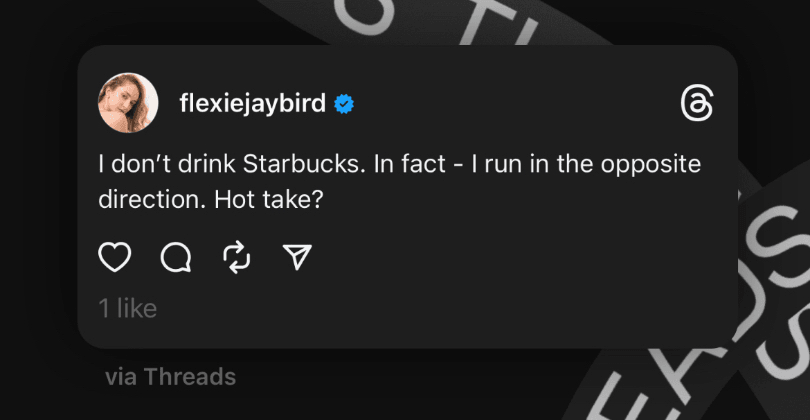The width and height of the screenshot is (810, 420).
Task: Repost the post using the arrows icon
Action: (236, 258)
